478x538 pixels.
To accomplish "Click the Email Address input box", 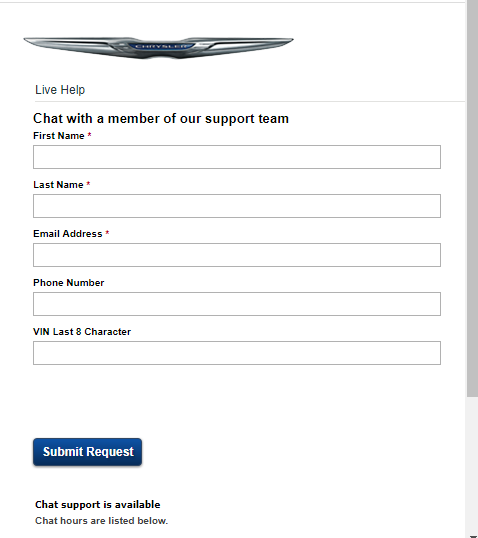I will (x=237, y=255).
